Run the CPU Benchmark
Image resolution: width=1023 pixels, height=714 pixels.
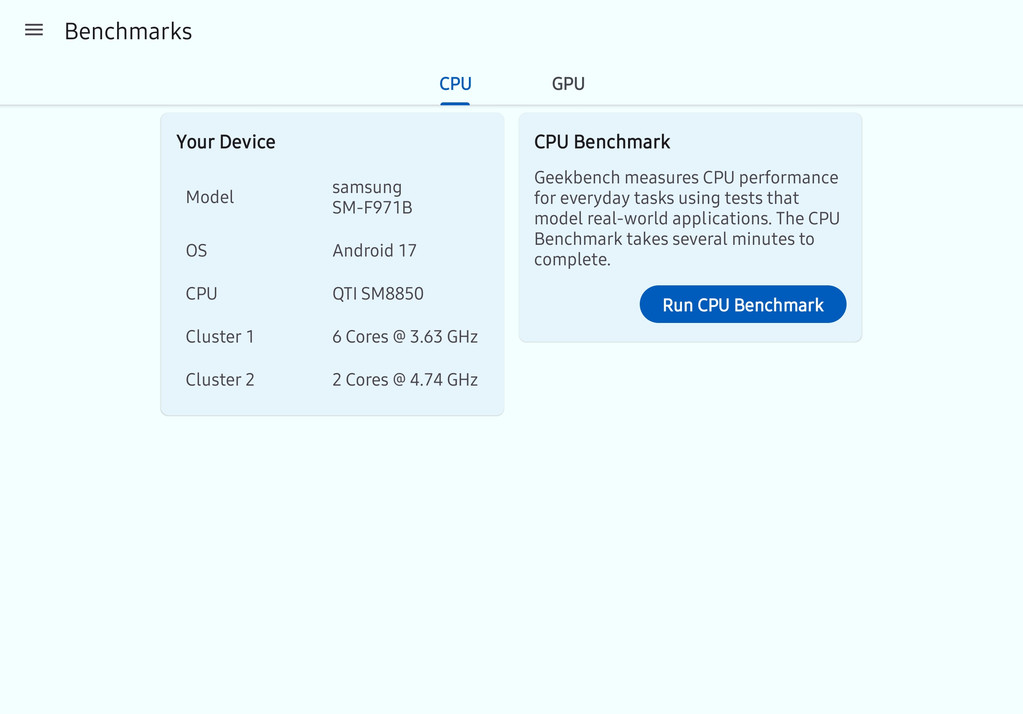(x=742, y=304)
